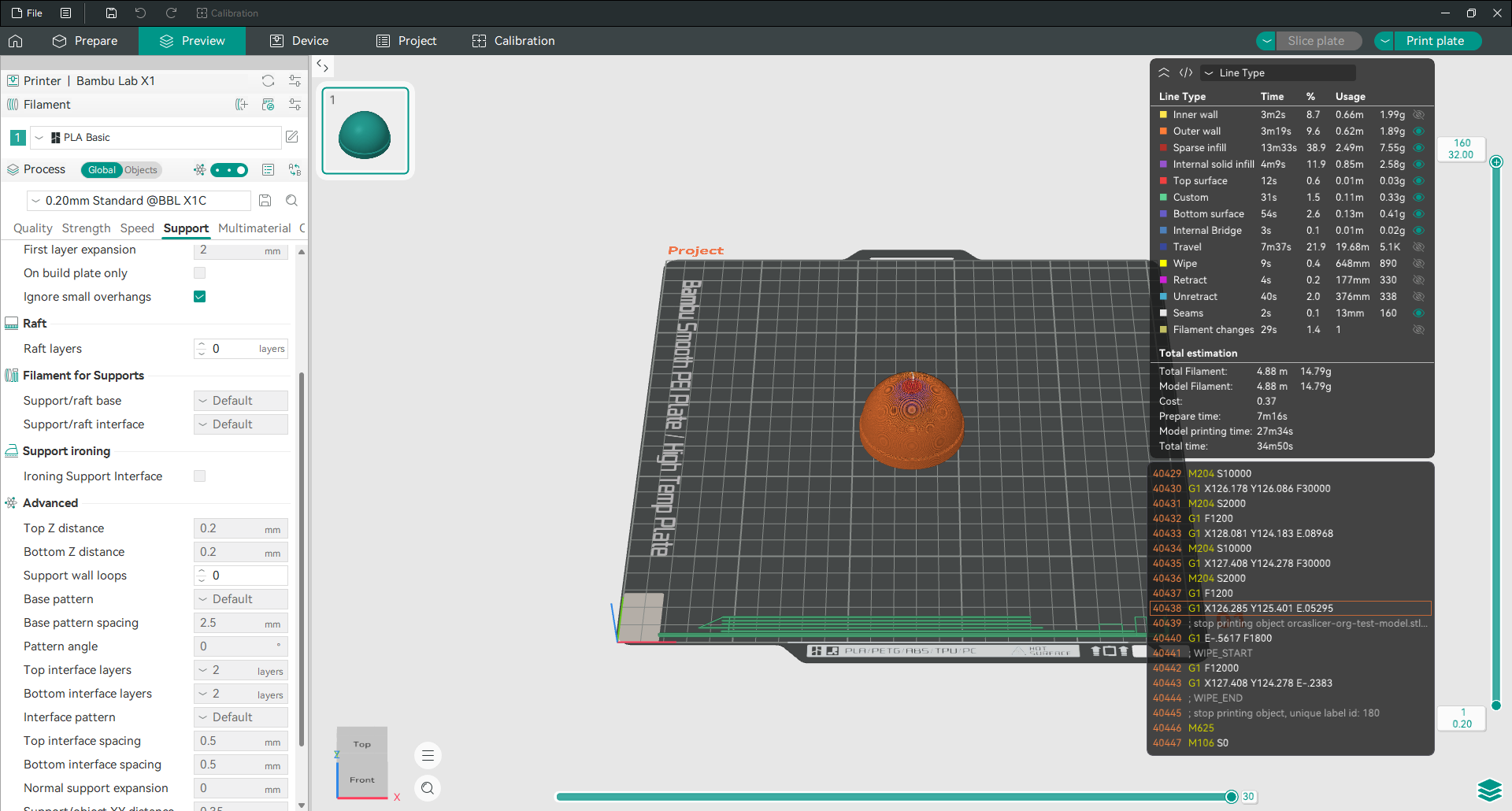Image resolution: width=1512 pixels, height=811 pixels.
Task: Click printer sync refresh icon
Action: (268, 80)
